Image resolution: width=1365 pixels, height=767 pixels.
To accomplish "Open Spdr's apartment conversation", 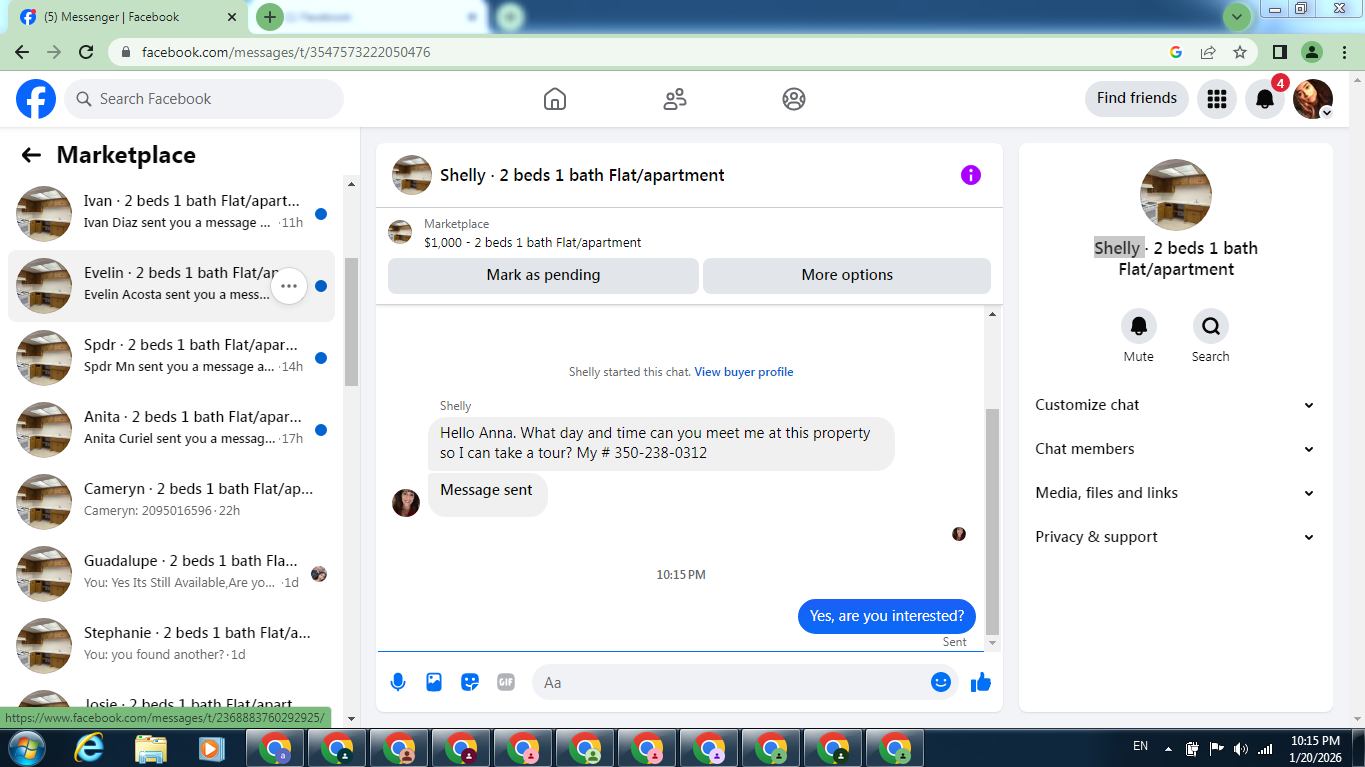I will (171, 358).
